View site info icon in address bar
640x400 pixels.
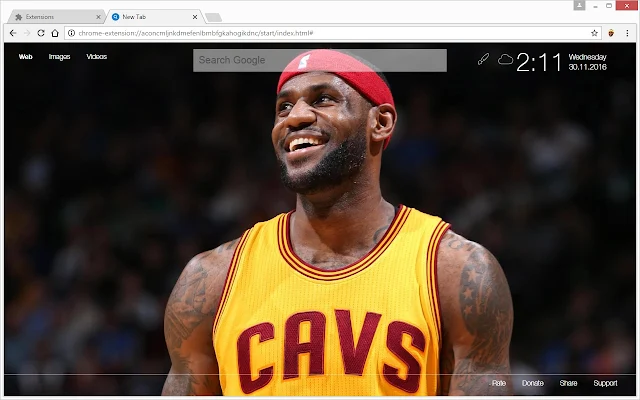pyautogui.click(x=71, y=33)
